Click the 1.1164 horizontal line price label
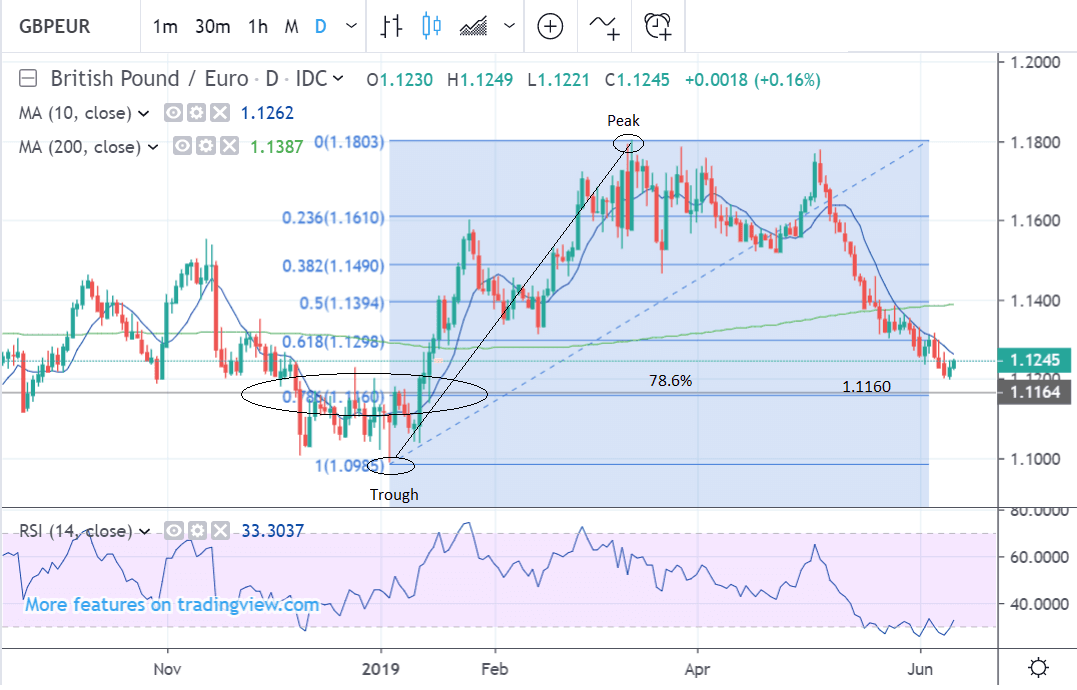Image resolution: width=1077 pixels, height=690 pixels. coord(1034,393)
